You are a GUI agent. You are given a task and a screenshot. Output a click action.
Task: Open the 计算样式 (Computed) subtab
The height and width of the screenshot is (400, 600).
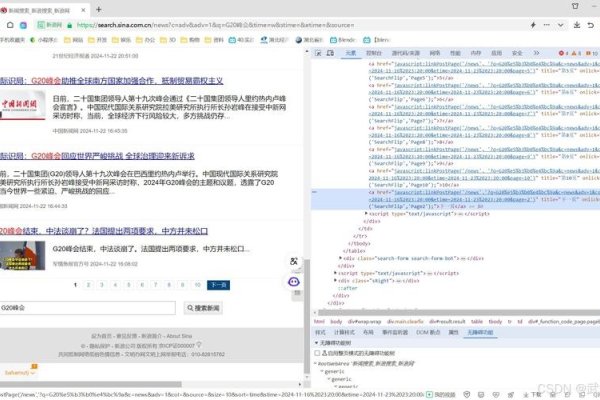[344, 333]
